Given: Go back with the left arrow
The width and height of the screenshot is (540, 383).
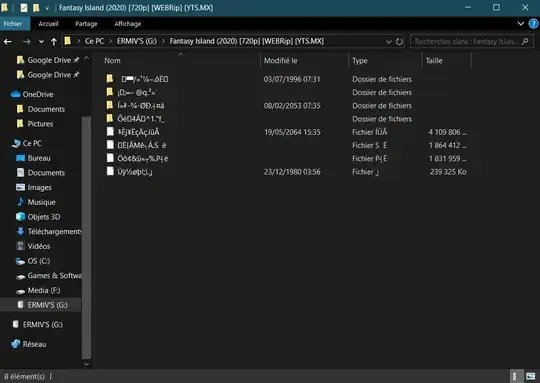Looking at the screenshot, I should (8, 42).
